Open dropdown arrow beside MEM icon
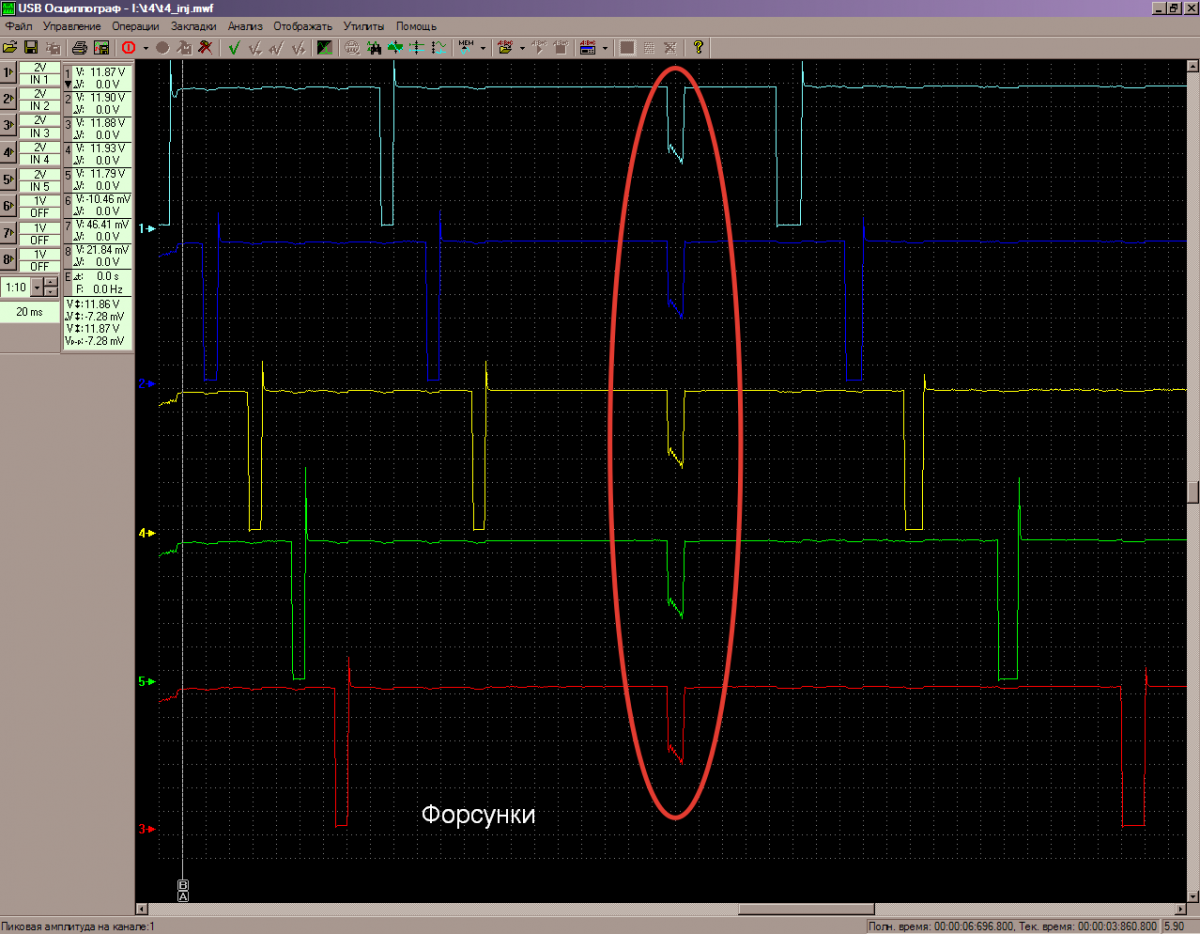This screenshot has height=934, width=1200. [483, 47]
